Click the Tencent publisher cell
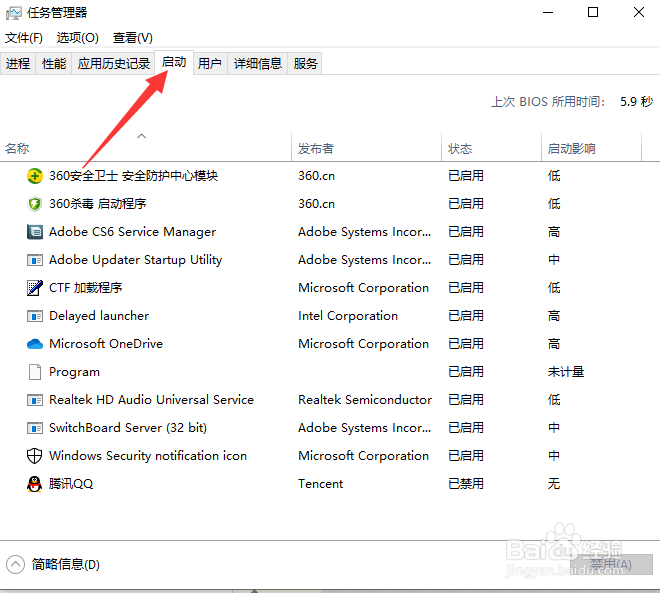Image resolution: width=660 pixels, height=593 pixels. [x=321, y=484]
